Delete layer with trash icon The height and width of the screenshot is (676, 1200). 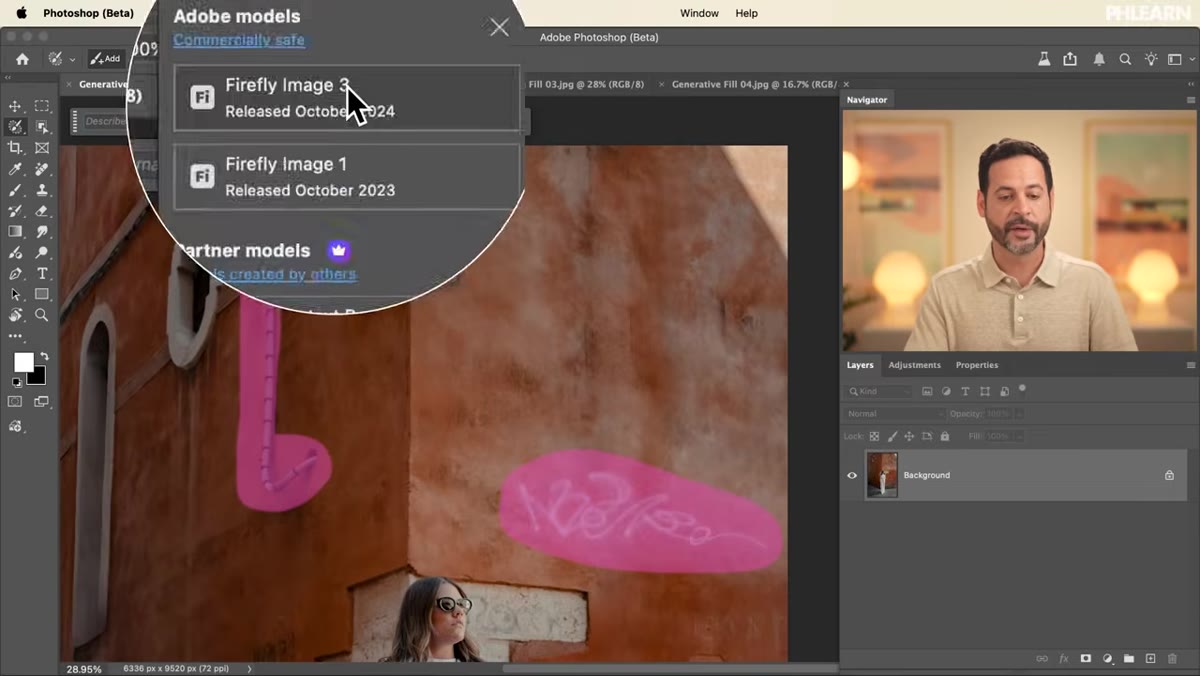click(1173, 659)
